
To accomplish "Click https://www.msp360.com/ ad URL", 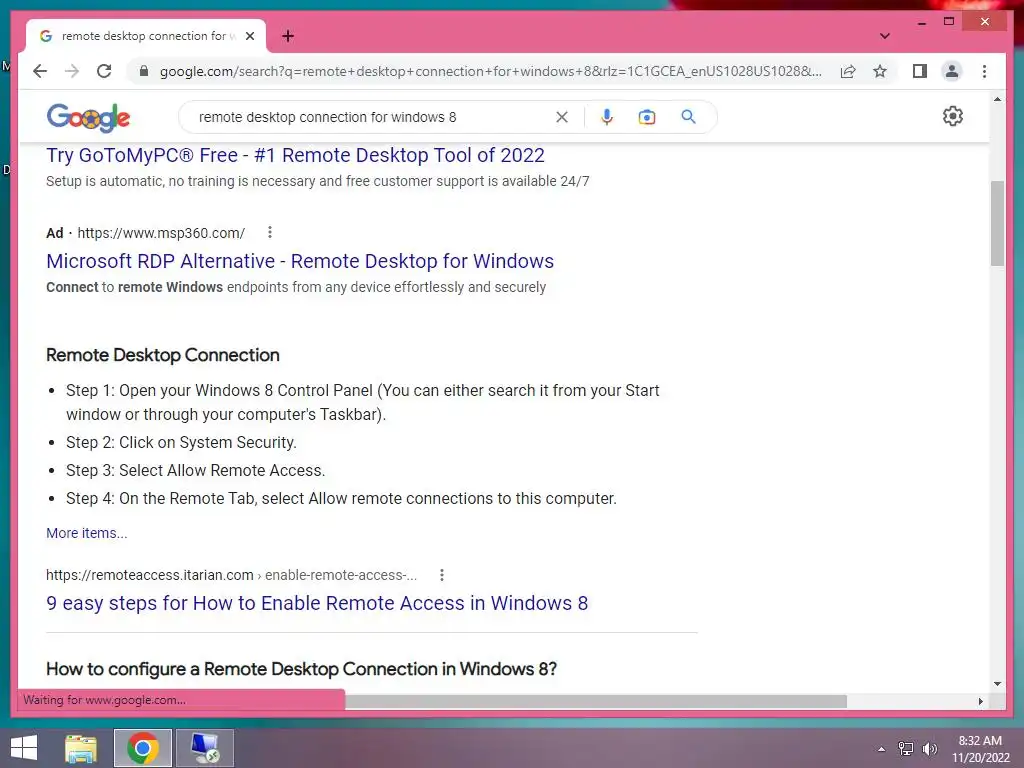I will (161, 233).
